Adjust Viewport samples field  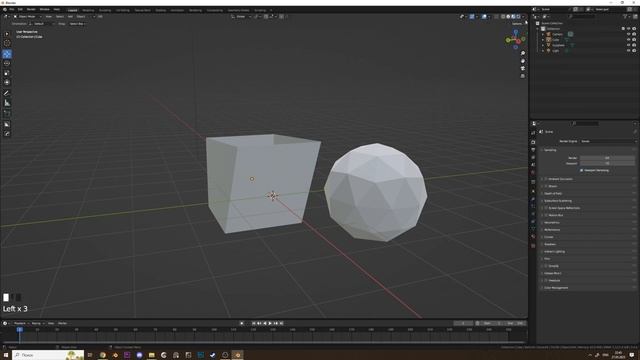[x=607, y=163]
